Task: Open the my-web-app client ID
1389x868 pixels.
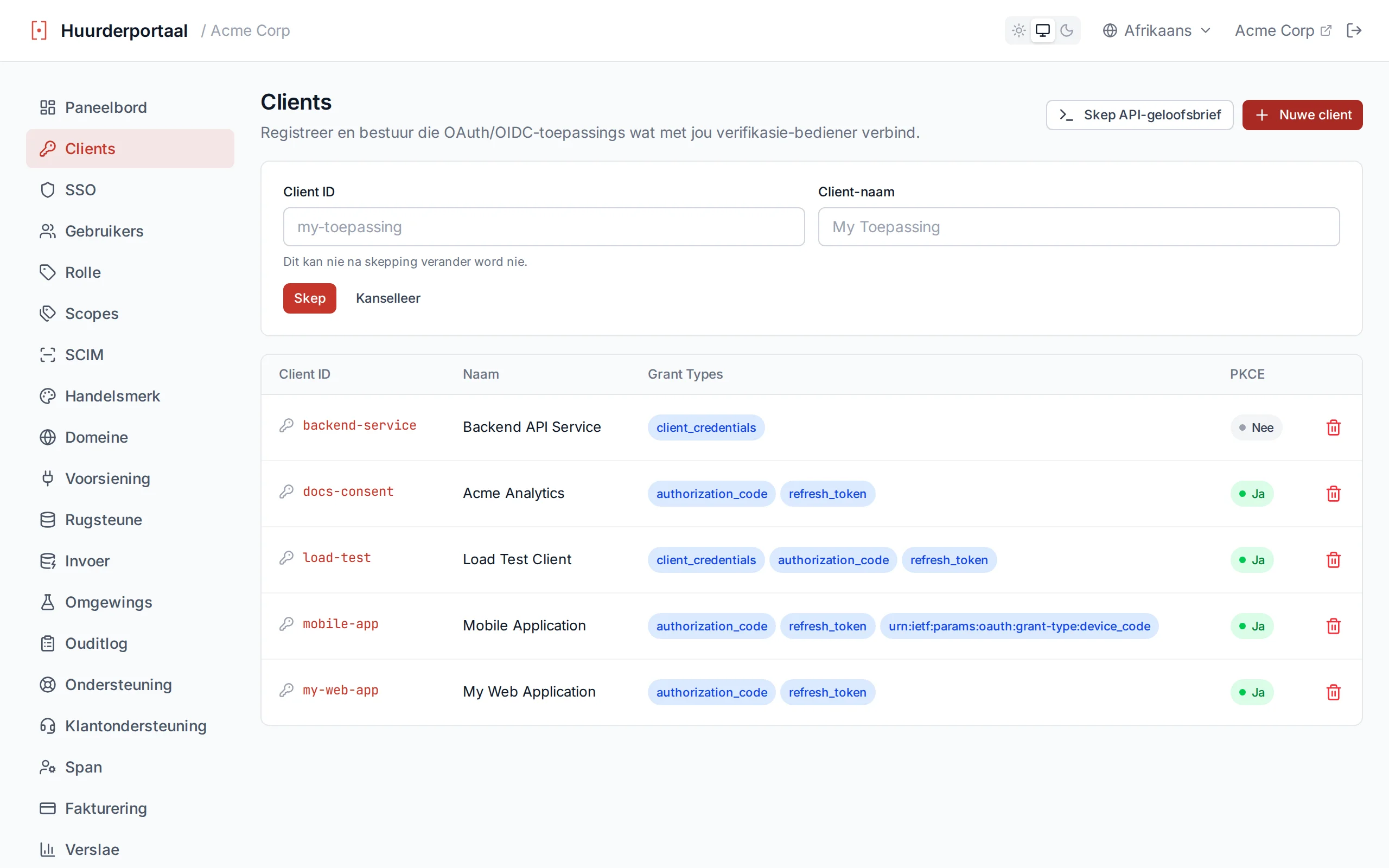Action: click(x=340, y=690)
